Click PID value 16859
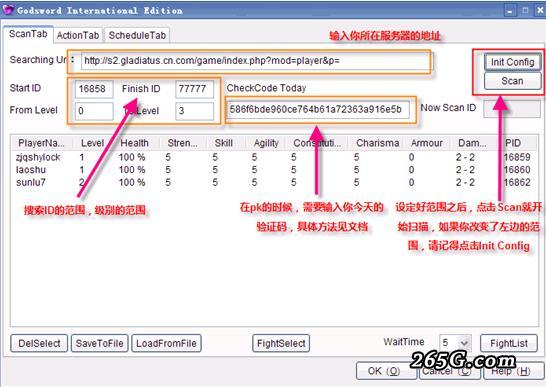Viewport: 546px width, 387px height. [517, 157]
